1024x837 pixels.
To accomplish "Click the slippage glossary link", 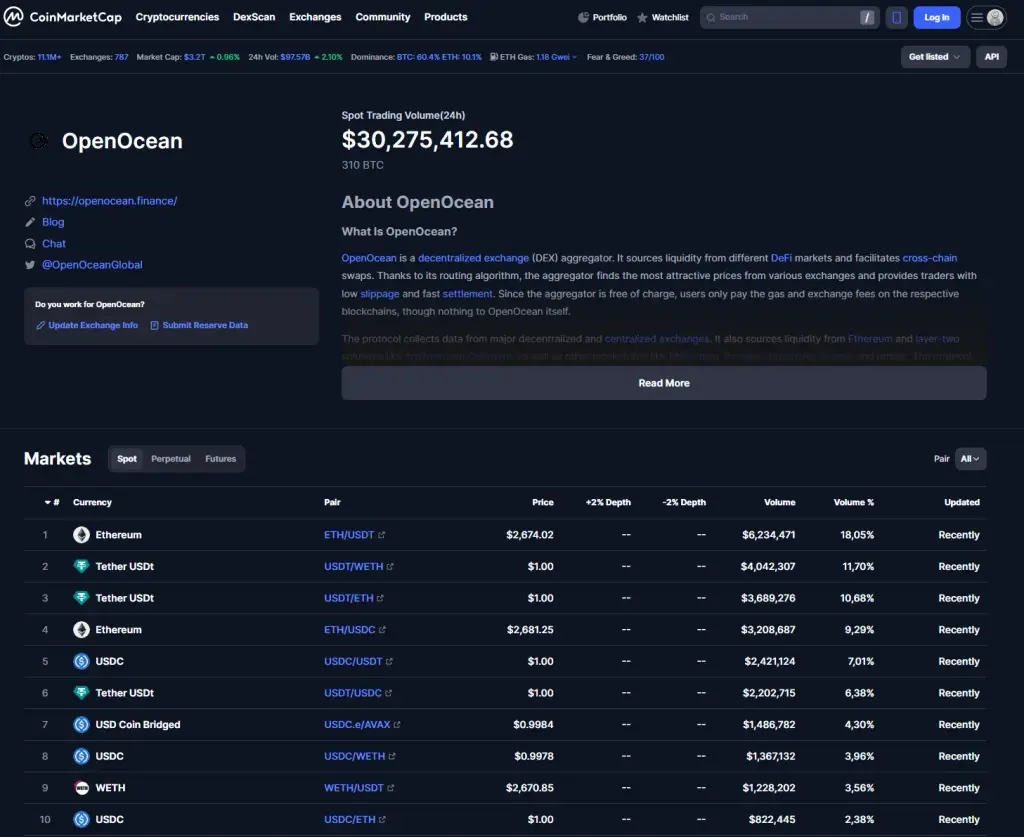I will [x=379, y=294].
